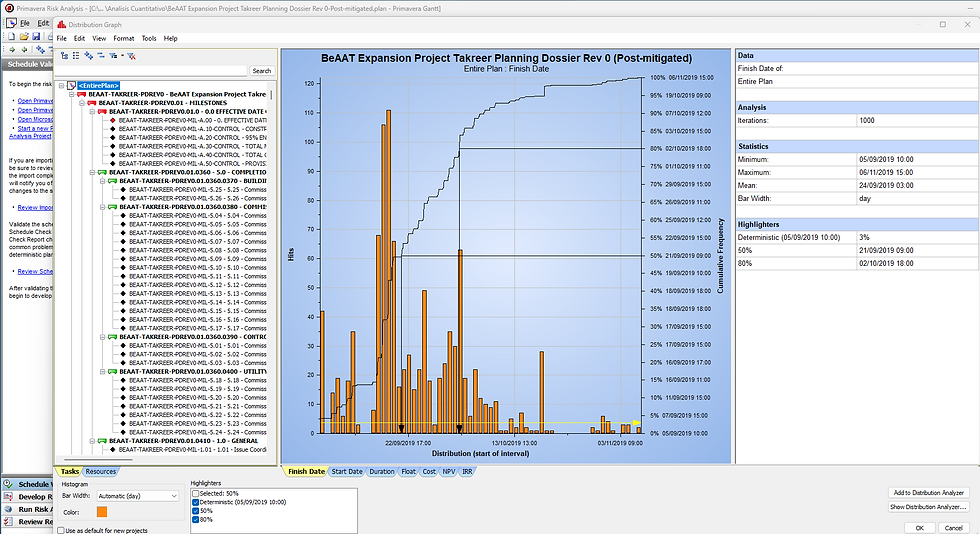The height and width of the screenshot is (534, 980).
Task: Switch to the IRR tab
Action: pyautogui.click(x=467, y=471)
